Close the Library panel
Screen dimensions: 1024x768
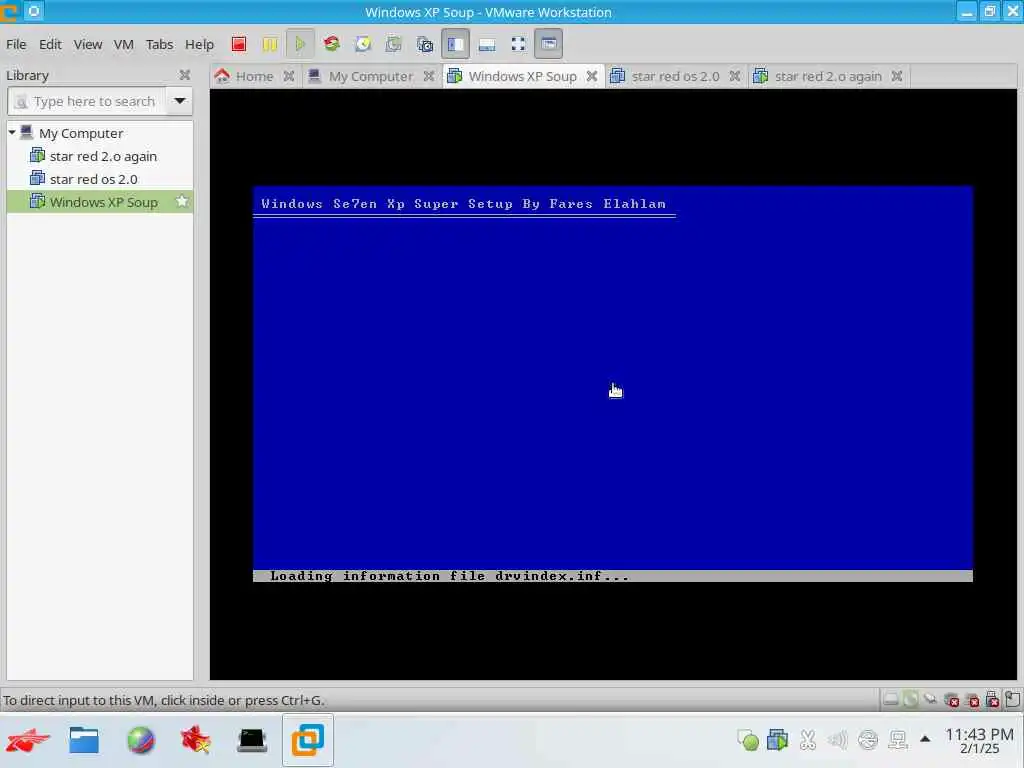[x=185, y=75]
